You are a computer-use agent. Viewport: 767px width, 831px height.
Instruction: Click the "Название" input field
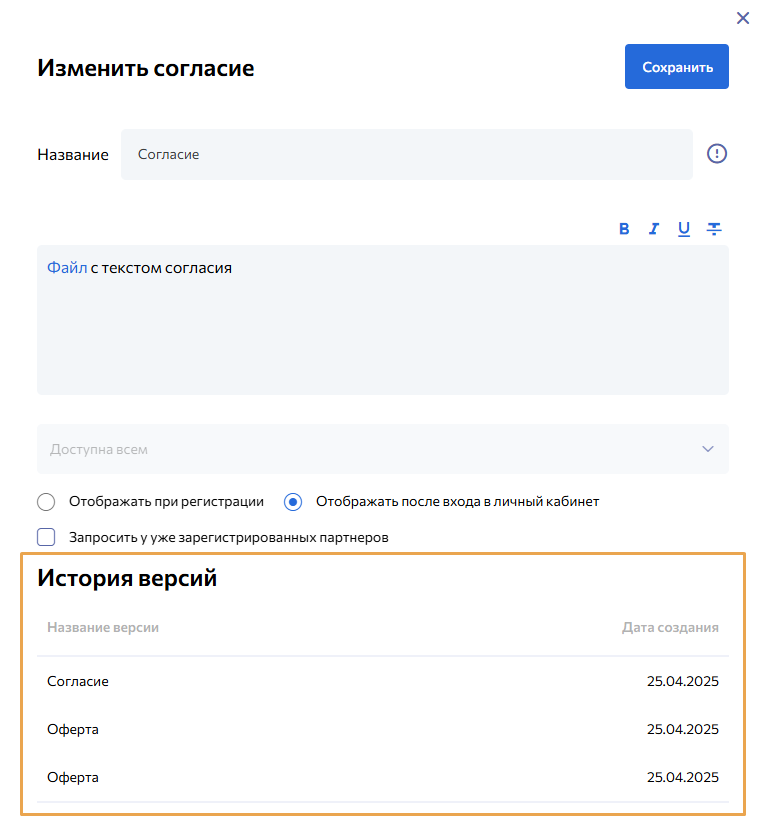(406, 154)
